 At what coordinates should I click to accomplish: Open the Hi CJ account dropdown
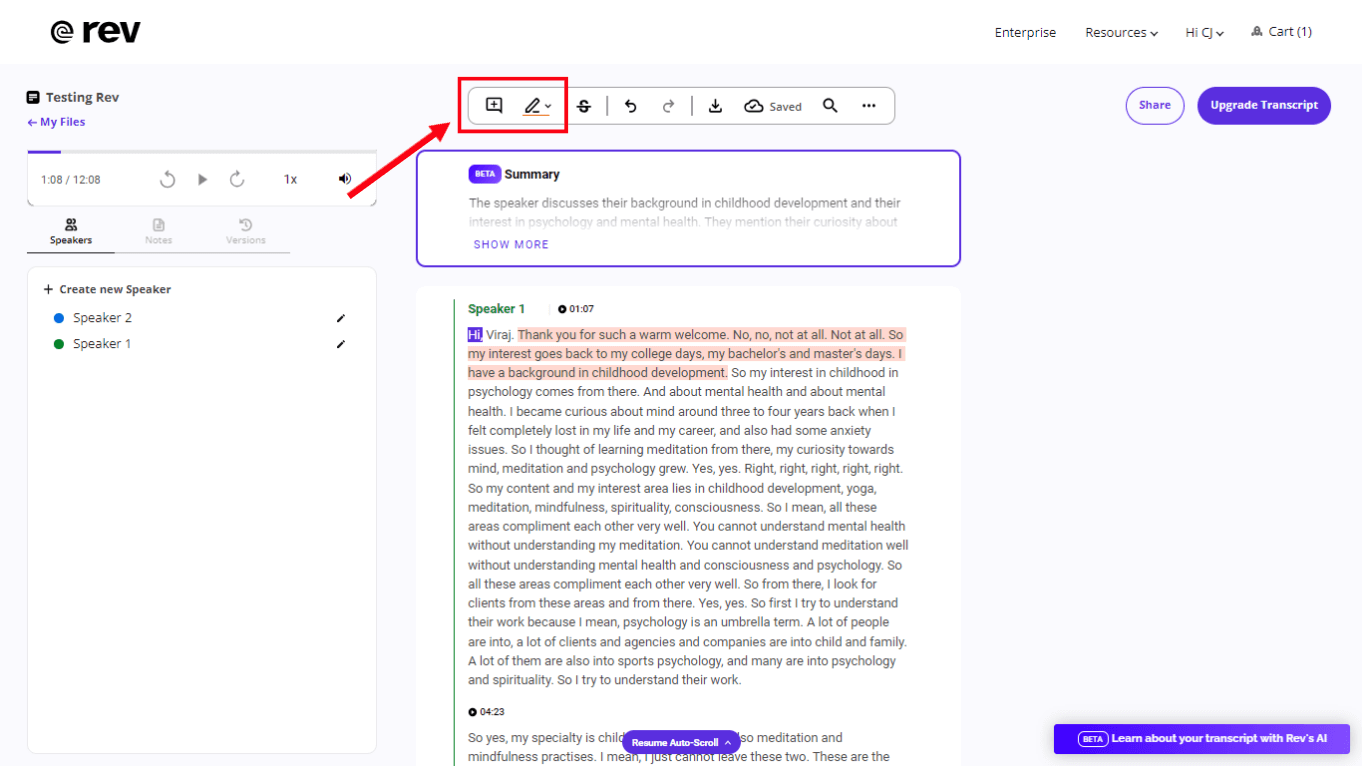point(1204,33)
